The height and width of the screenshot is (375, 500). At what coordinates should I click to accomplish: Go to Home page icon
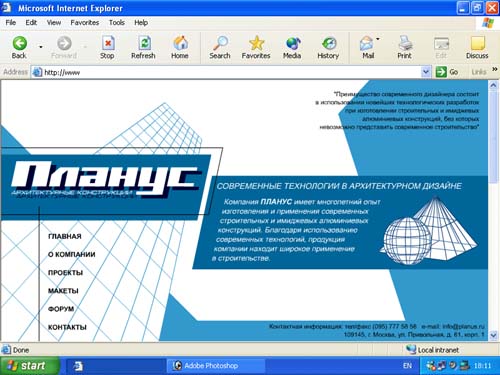point(180,43)
